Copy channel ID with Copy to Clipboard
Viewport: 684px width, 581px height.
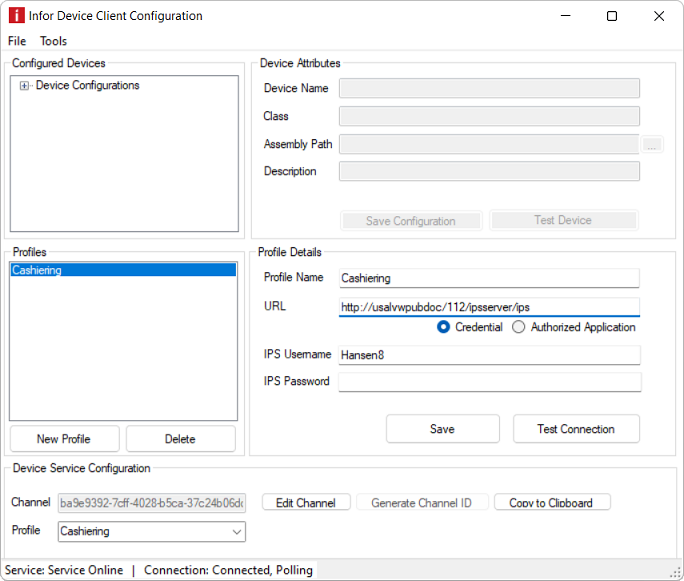(551, 503)
